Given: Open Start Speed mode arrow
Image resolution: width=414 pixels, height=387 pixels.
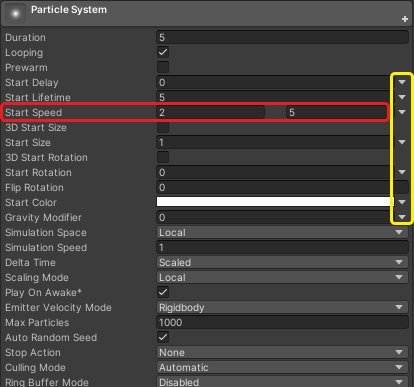Looking at the screenshot, I should (x=402, y=112).
